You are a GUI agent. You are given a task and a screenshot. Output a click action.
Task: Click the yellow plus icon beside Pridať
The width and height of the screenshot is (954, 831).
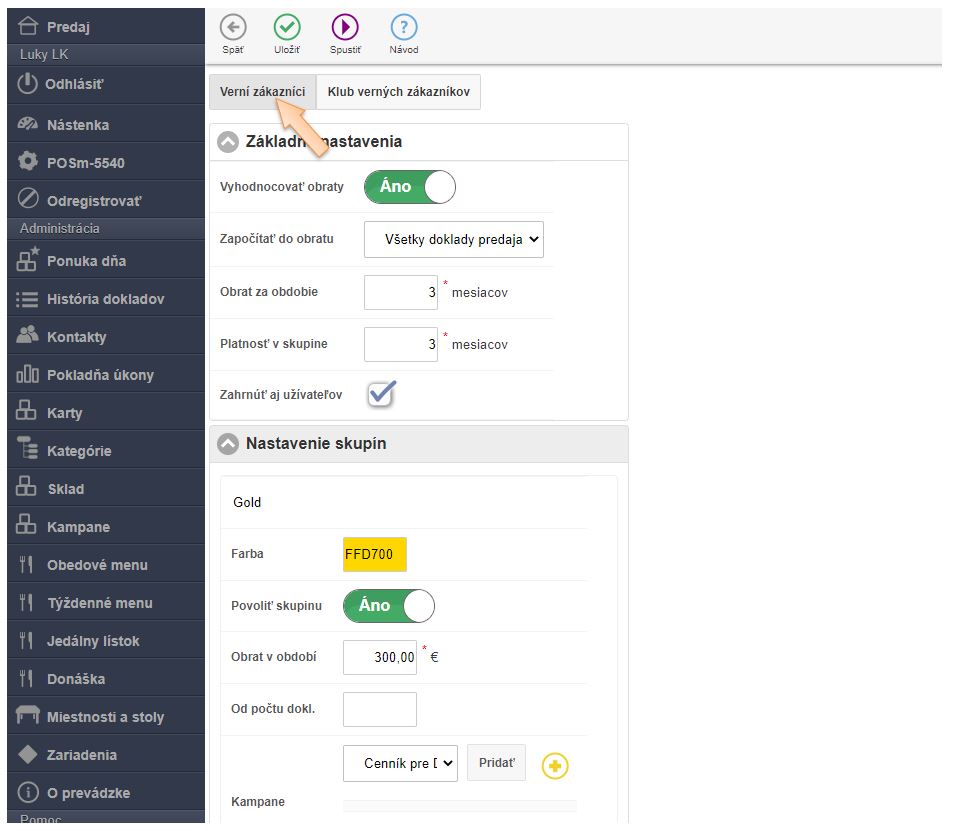(555, 766)
